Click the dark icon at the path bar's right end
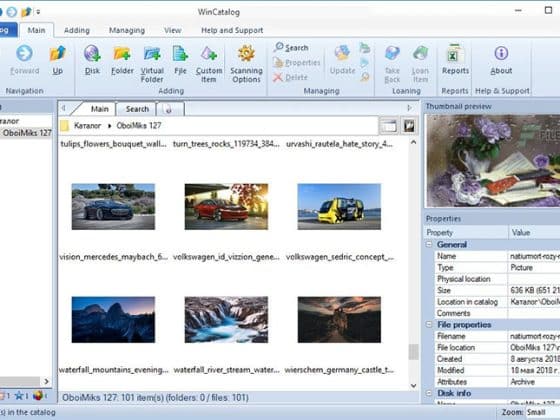This screenshot has height=420, width=560. [409, 126]
